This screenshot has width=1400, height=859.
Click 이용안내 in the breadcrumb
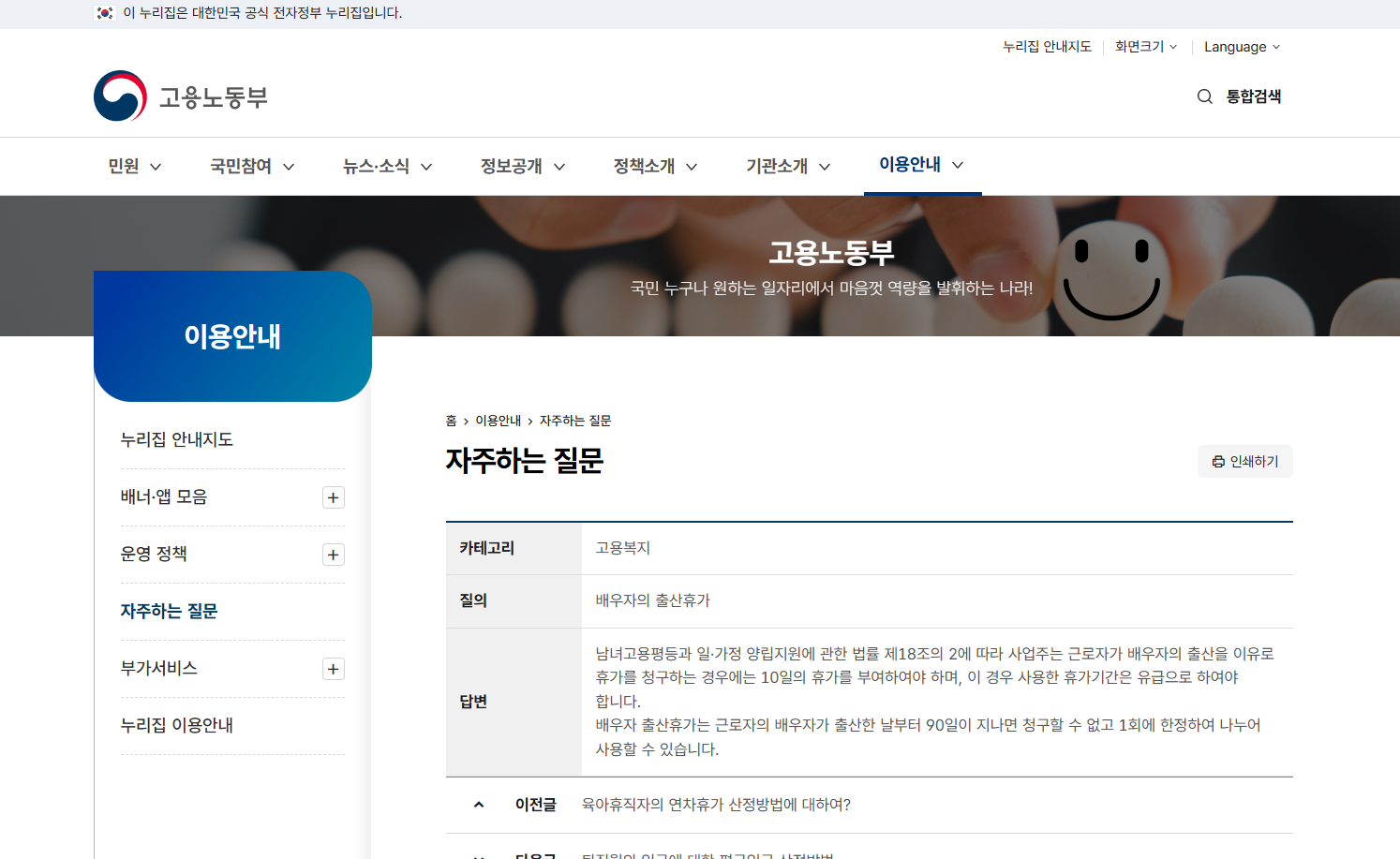498,422
